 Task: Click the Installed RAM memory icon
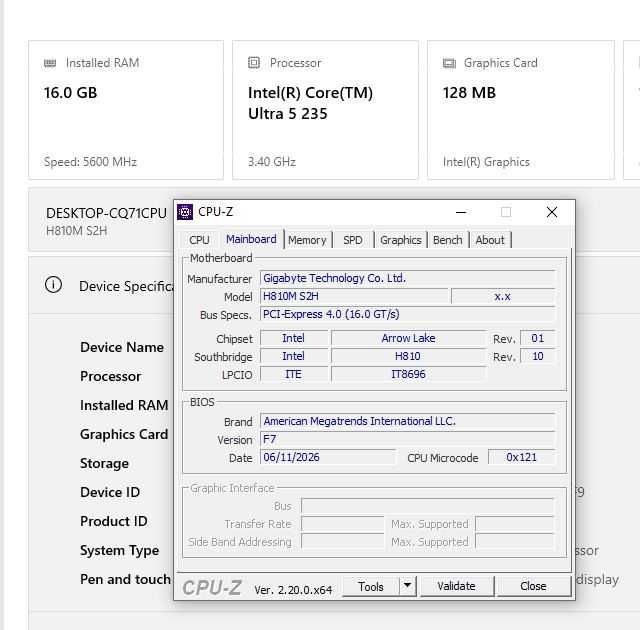click(50, 63)
